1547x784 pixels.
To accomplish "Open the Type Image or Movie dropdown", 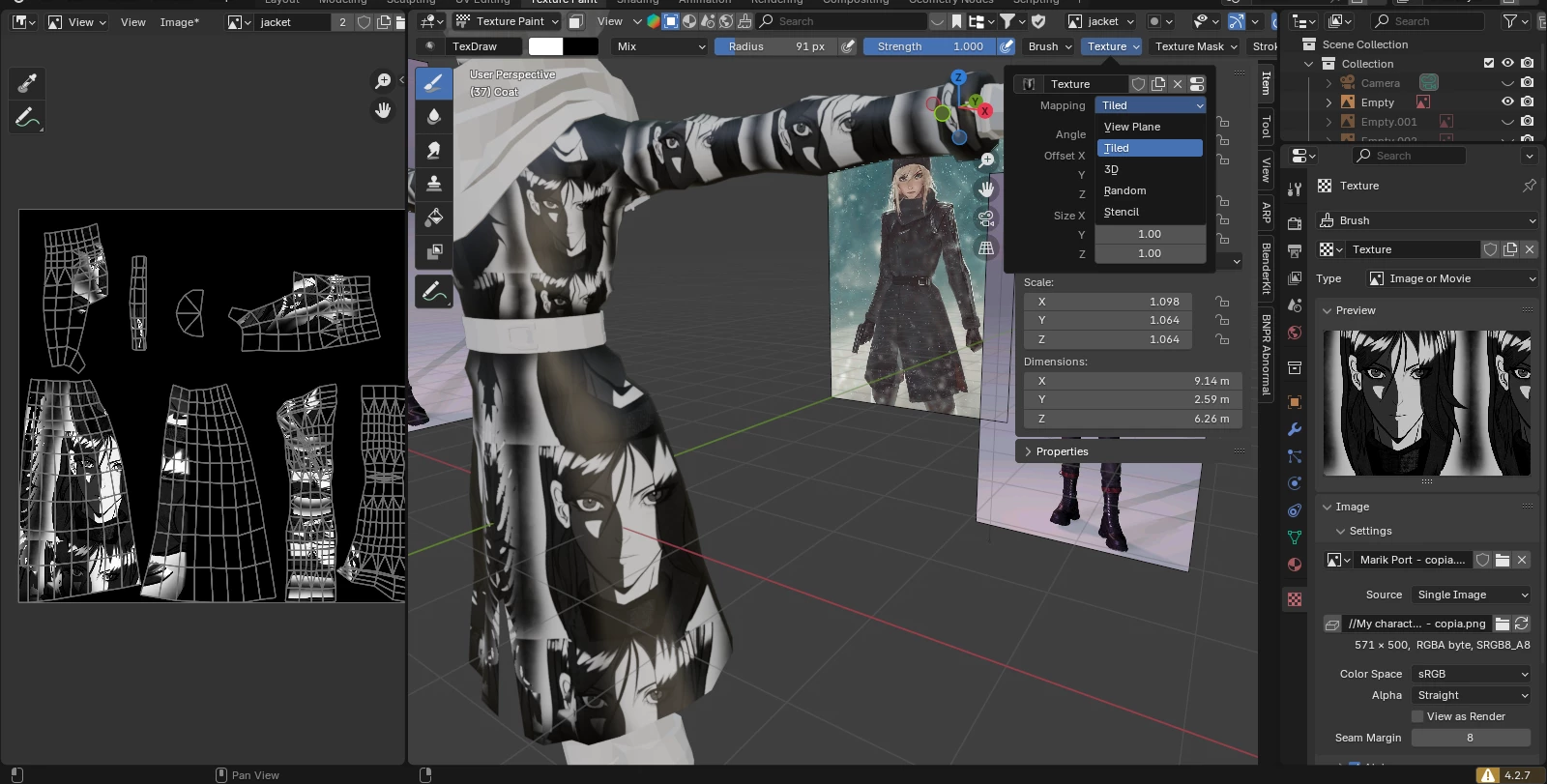I will pos(1451,278).
